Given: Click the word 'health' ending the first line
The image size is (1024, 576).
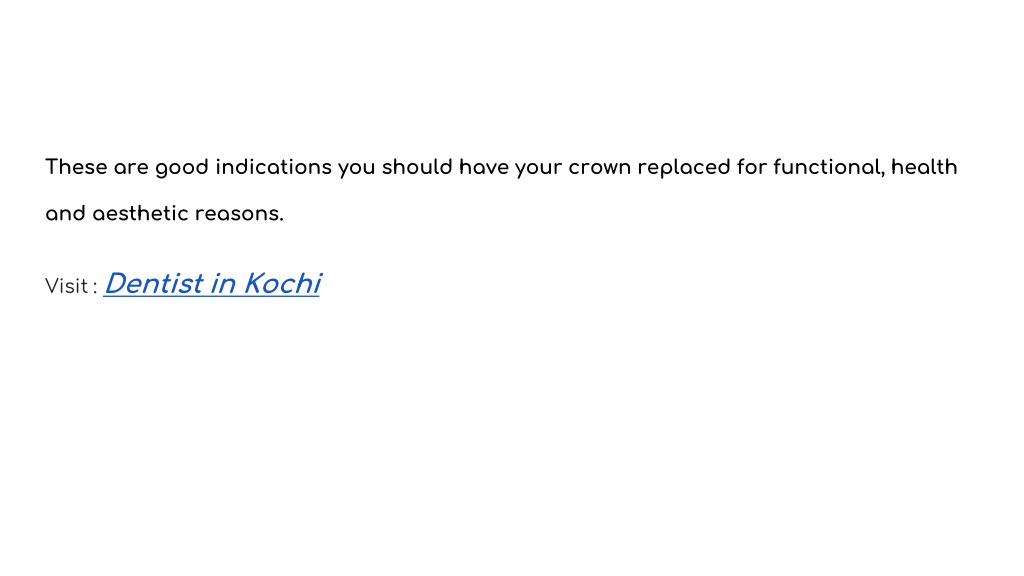Looking at the screenshot, I should [924, 167].
